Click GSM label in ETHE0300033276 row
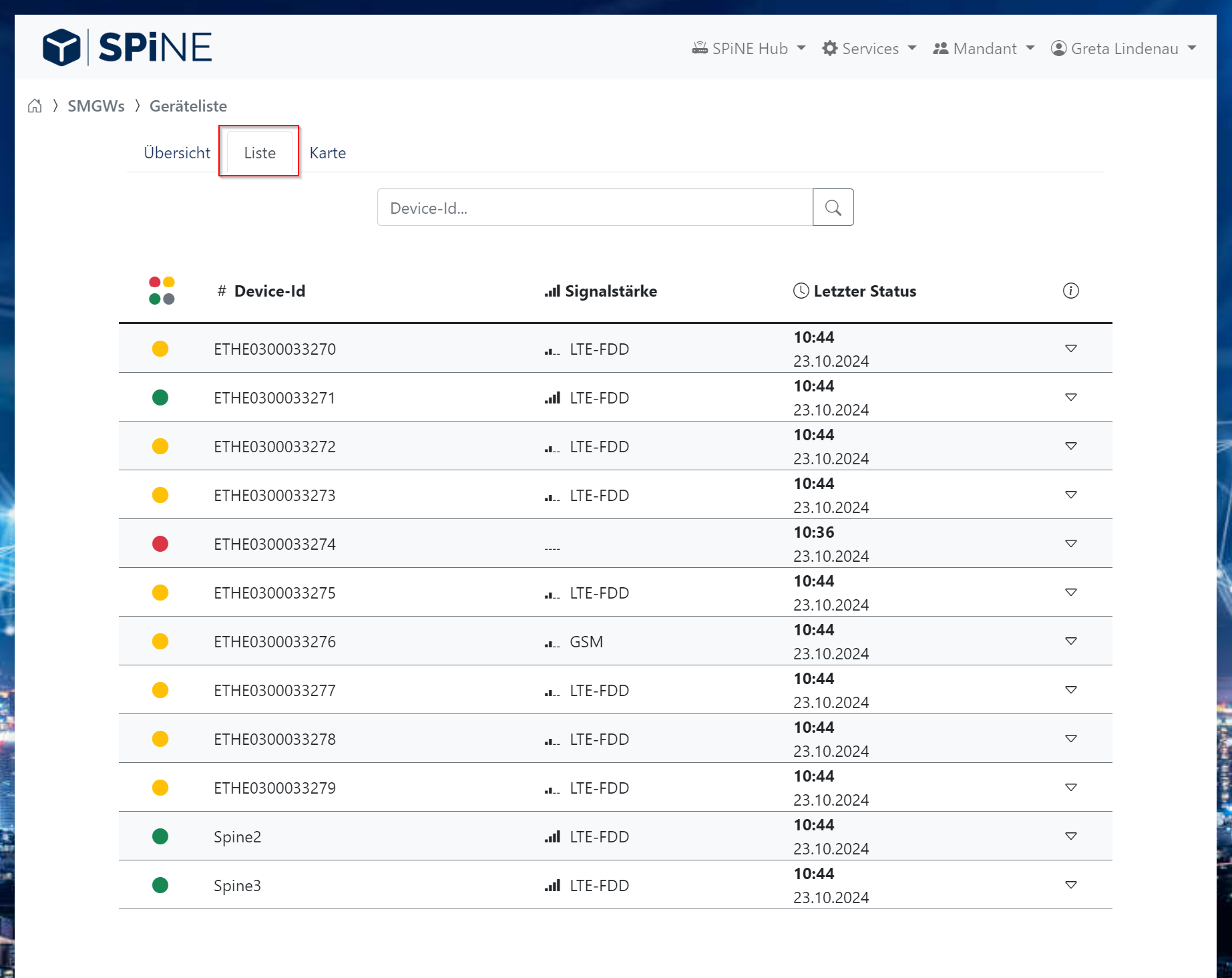This screenshot has height=978, width=1232. coord(586,642)
